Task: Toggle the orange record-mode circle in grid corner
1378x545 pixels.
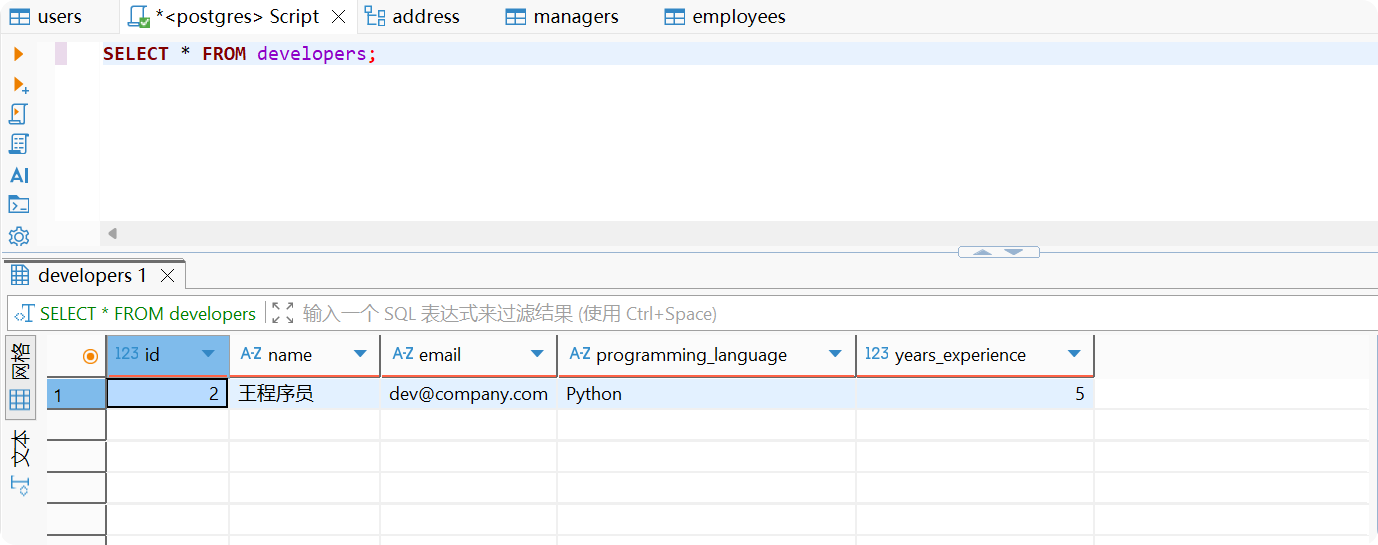Action: click(x=90, y=355)
